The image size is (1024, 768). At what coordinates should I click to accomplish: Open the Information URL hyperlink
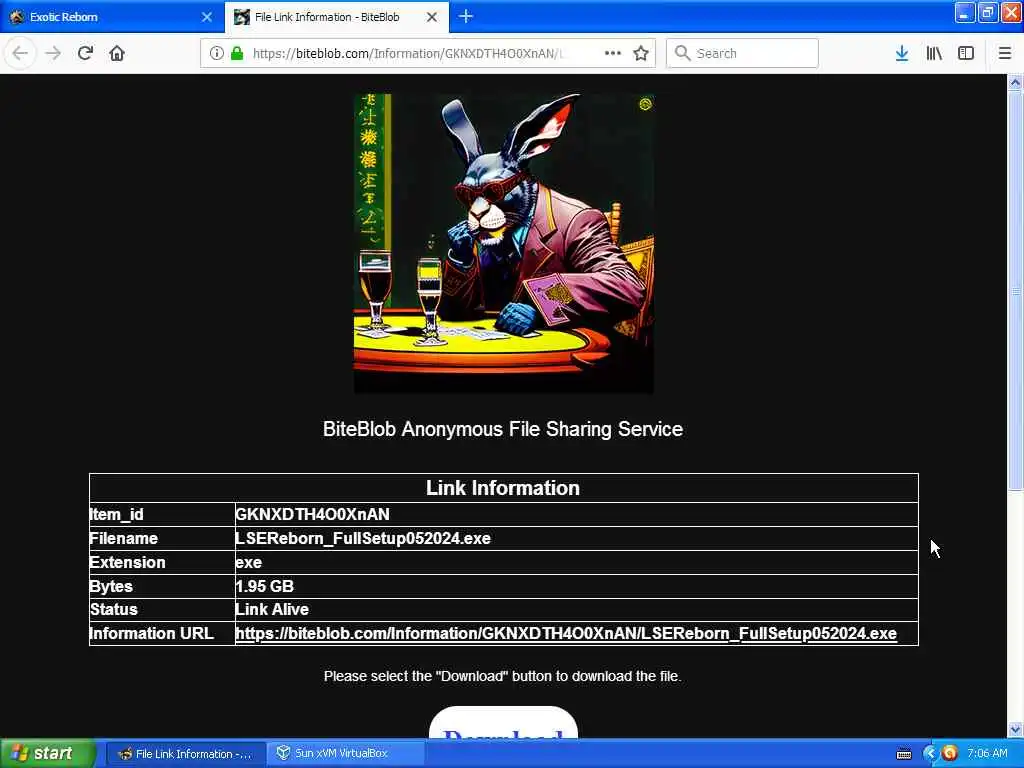coord(566,633)
